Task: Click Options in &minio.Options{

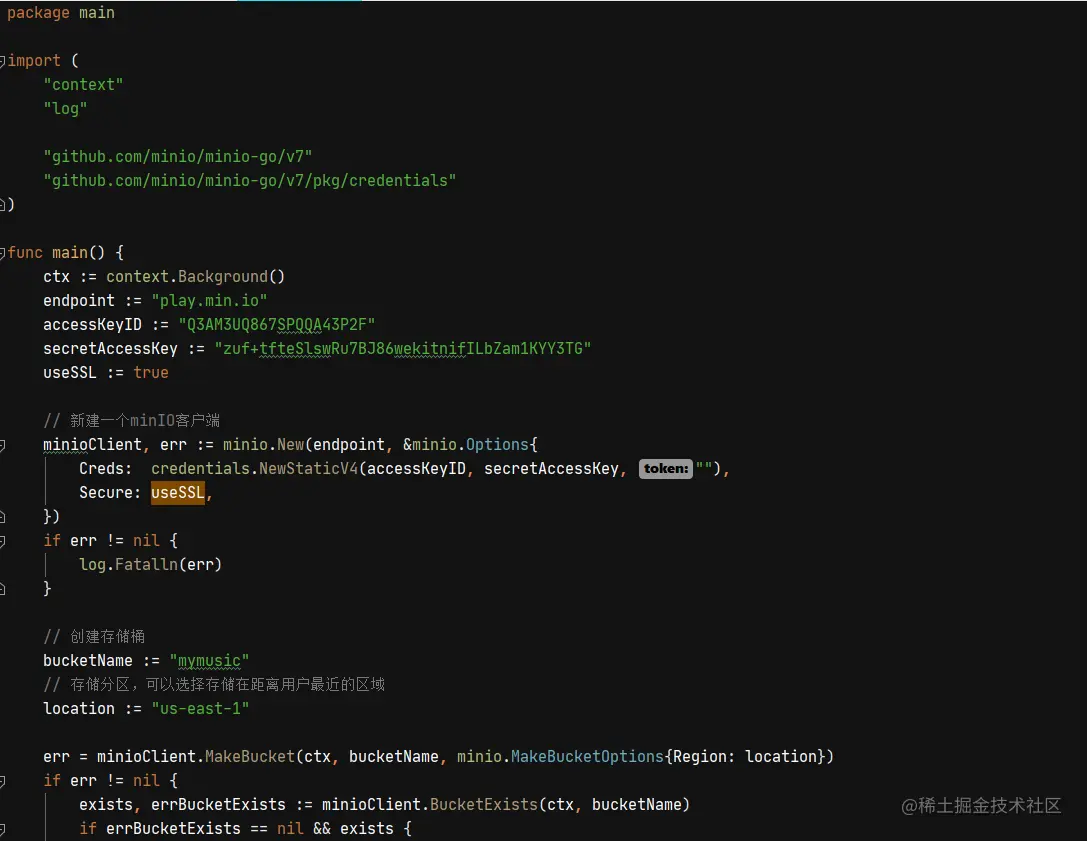Action: [x=497, y=445]
